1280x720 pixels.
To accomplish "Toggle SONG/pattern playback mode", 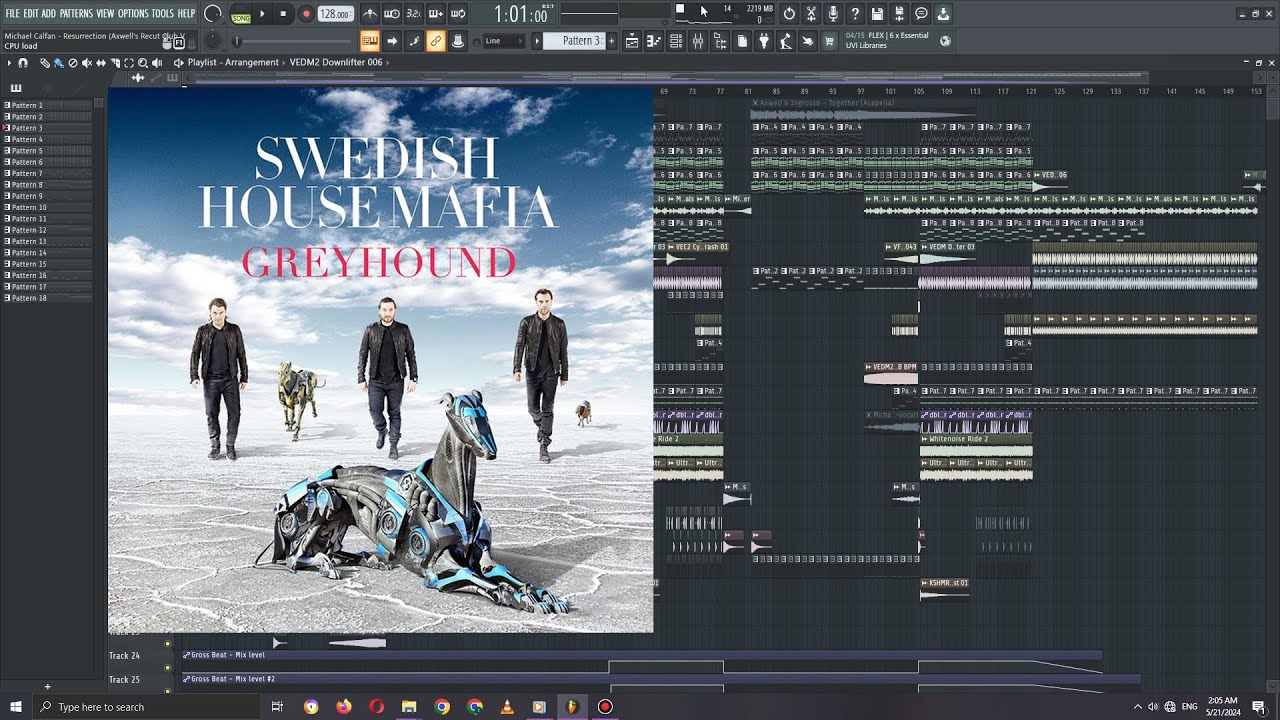I will [241, 15].
